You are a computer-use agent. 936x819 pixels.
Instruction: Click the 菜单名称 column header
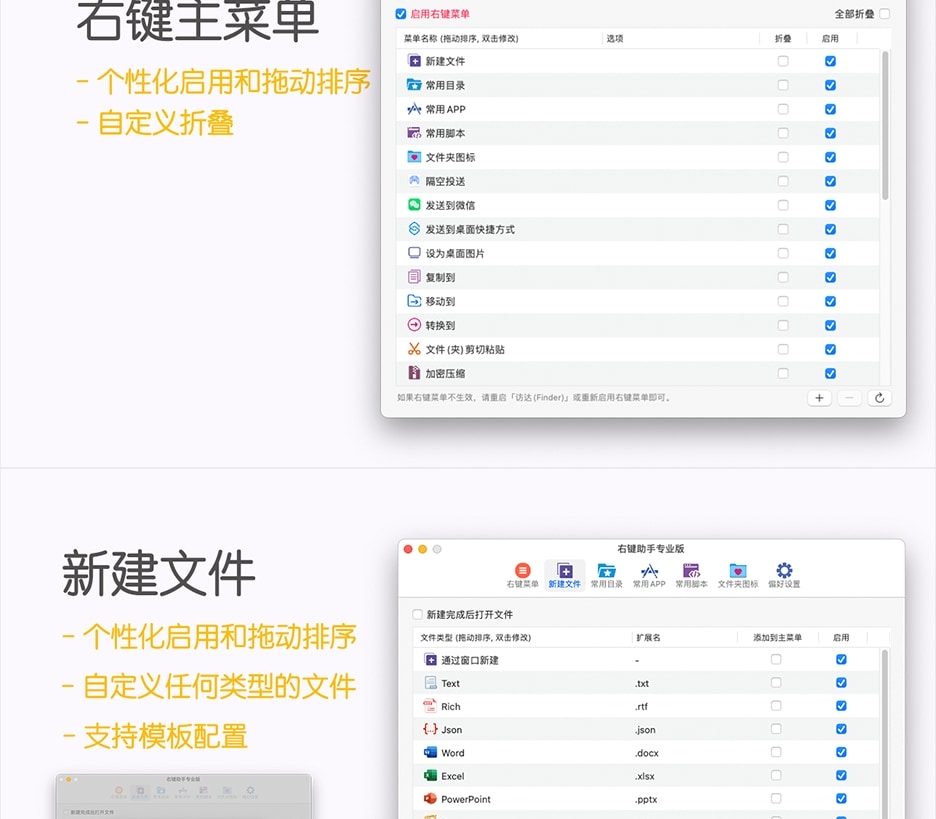[x=461, y=38]
